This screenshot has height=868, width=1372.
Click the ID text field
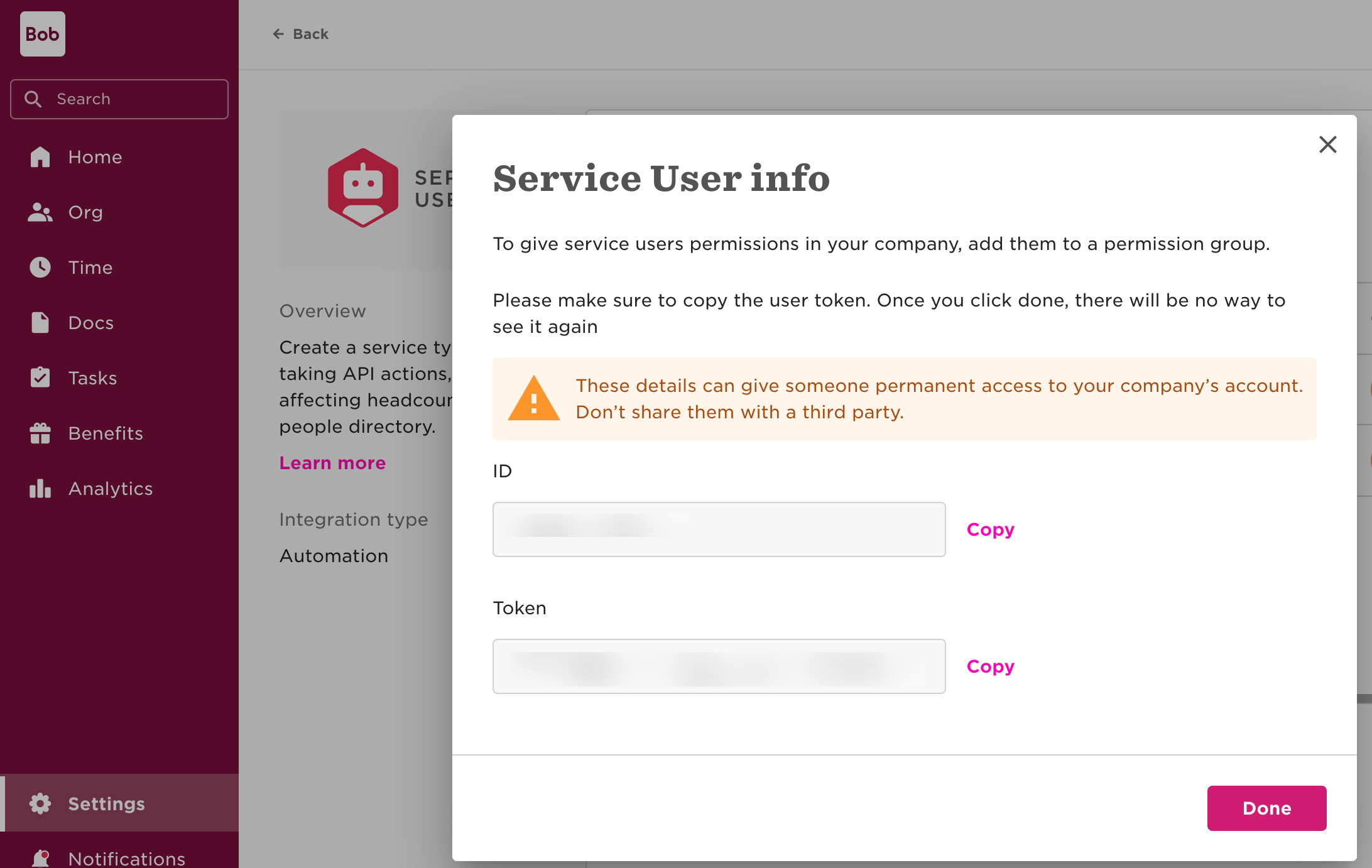(x=719, y=529)
